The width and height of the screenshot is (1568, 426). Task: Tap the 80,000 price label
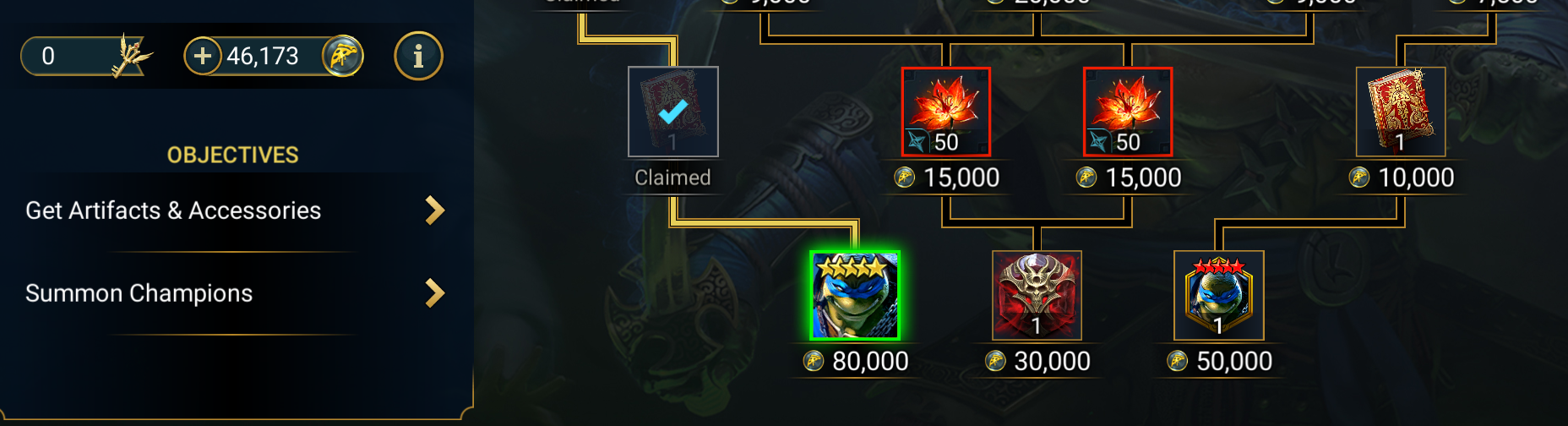pyautogui.click(x=870, y=361)
